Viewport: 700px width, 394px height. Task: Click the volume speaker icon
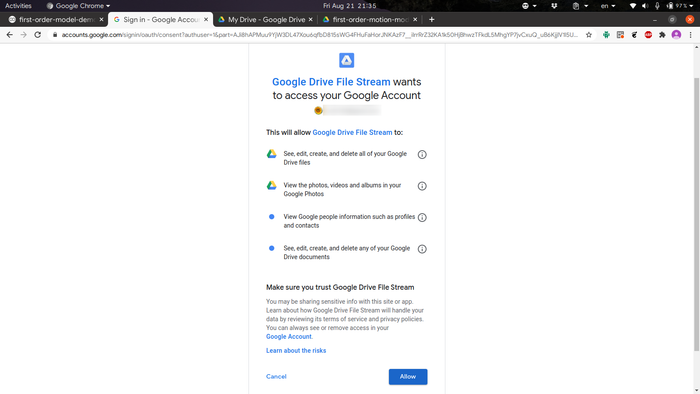645,6
